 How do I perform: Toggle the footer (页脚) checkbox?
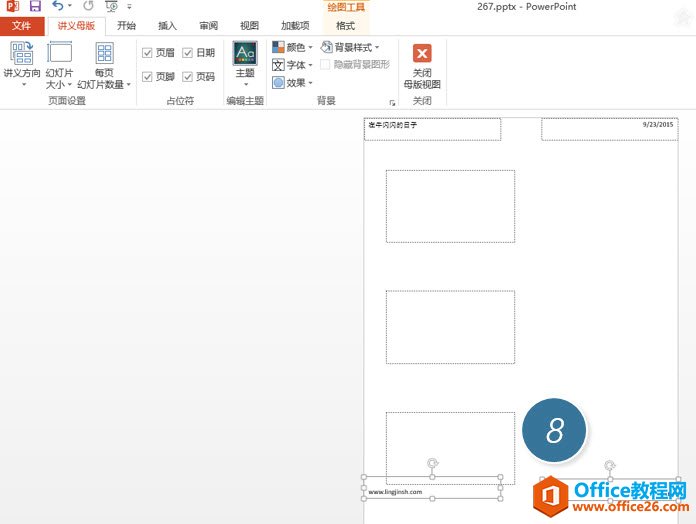pos(148,77)
